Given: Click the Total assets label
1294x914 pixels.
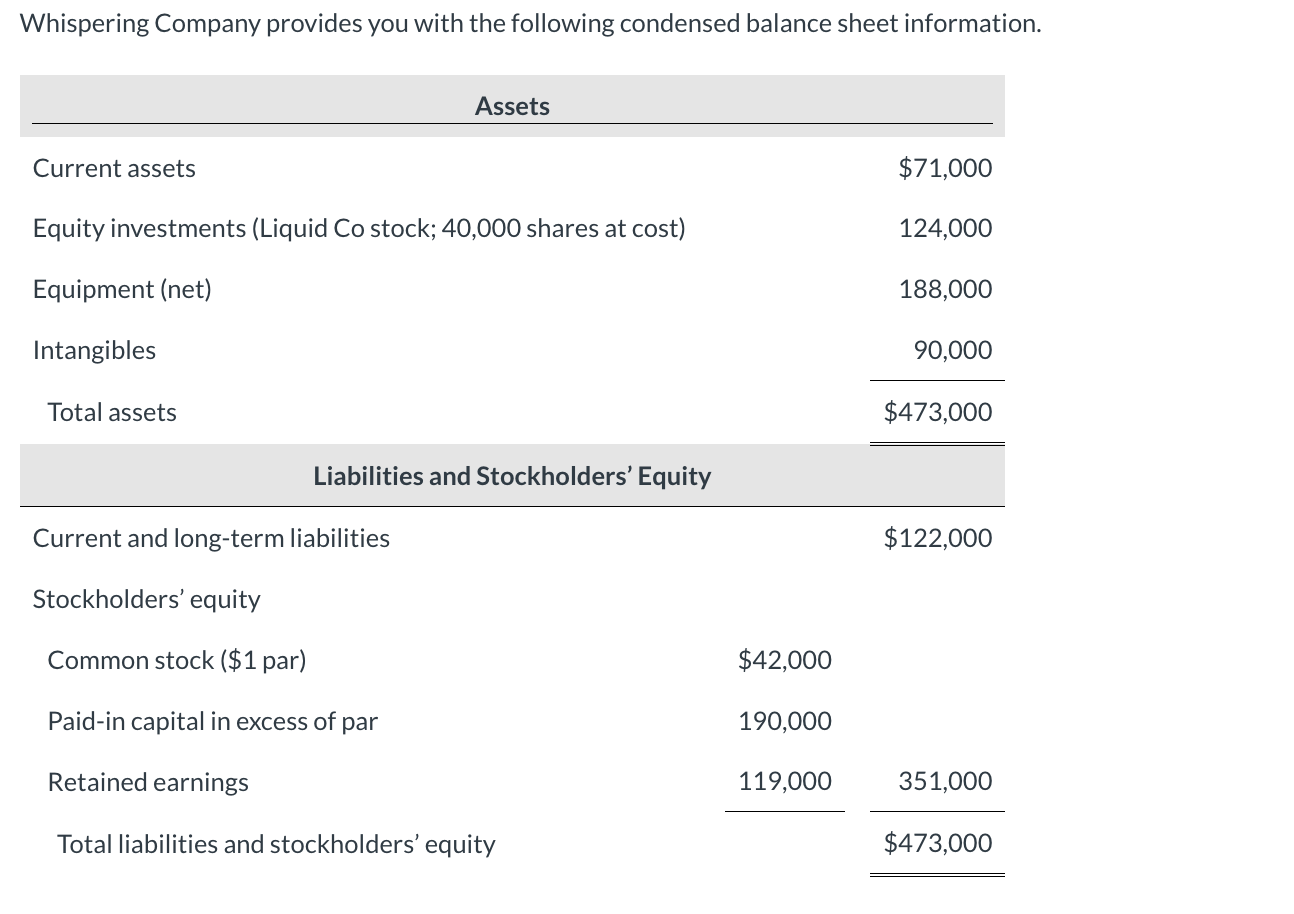Looking at the screenshot, I should coord(112,413).
